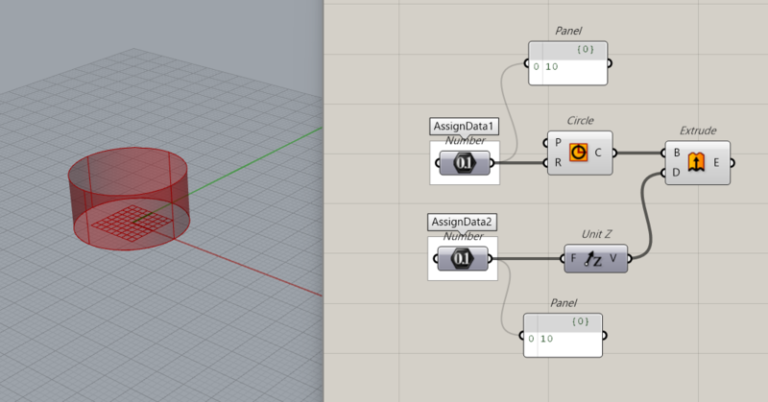Select the Number parameter under AssignData1
The width and height of the screenshot is (768, 402).
coord(463,162)
